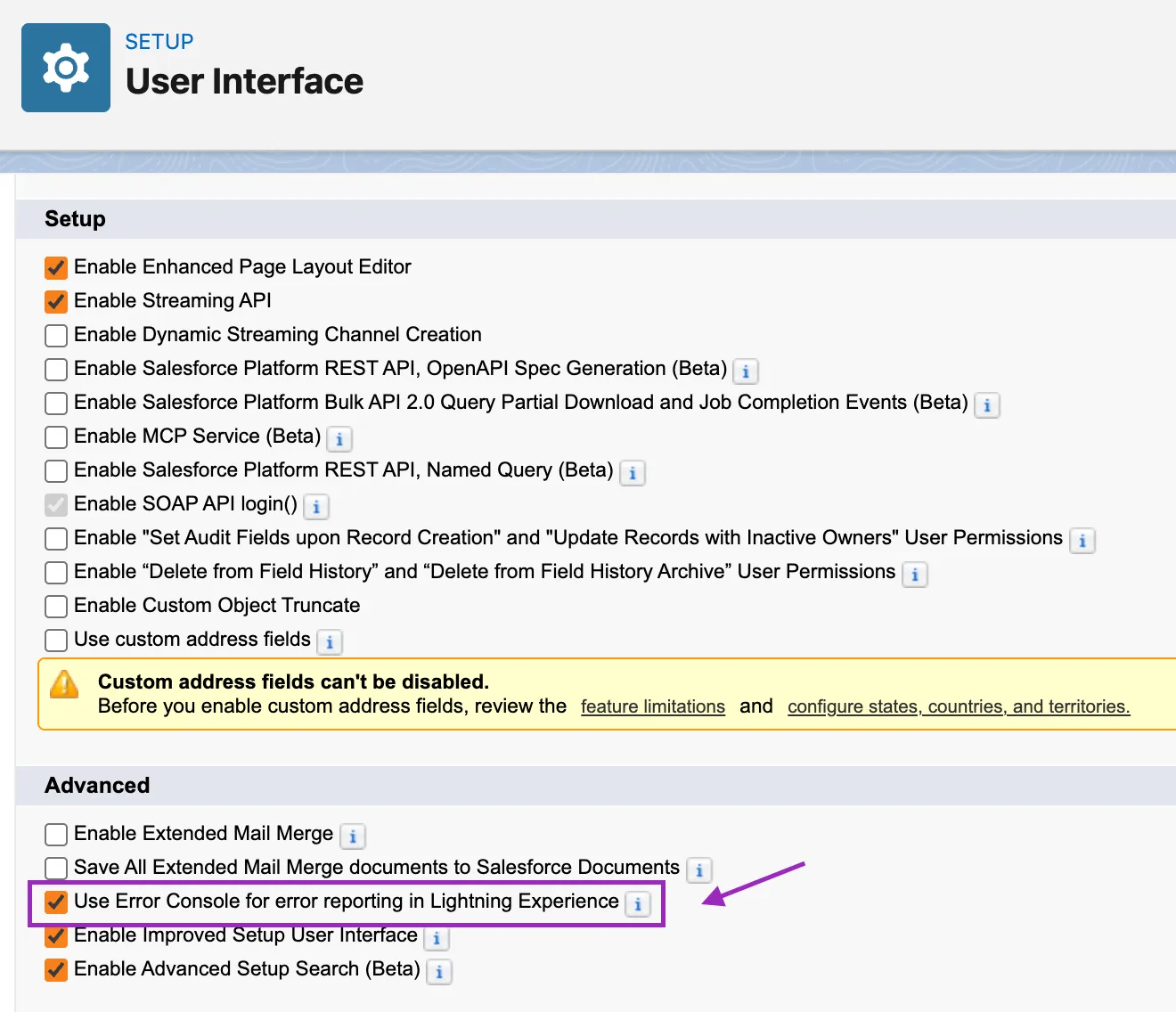
Task: Click the SETUP breadcrumb text
Action: click(x=159, y=42)
